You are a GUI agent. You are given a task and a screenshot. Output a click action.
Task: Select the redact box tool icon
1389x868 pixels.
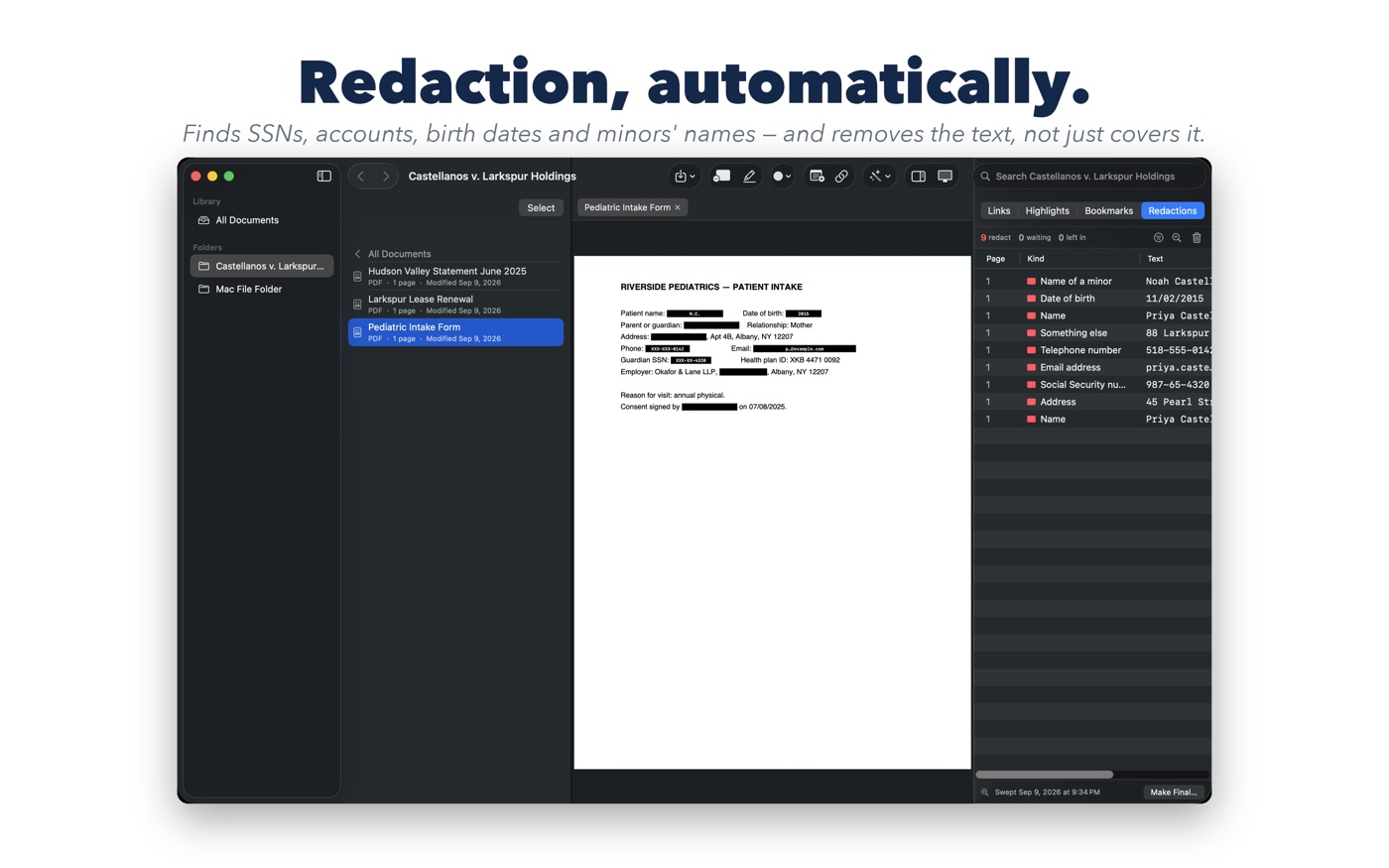click(x=721, y=176)
